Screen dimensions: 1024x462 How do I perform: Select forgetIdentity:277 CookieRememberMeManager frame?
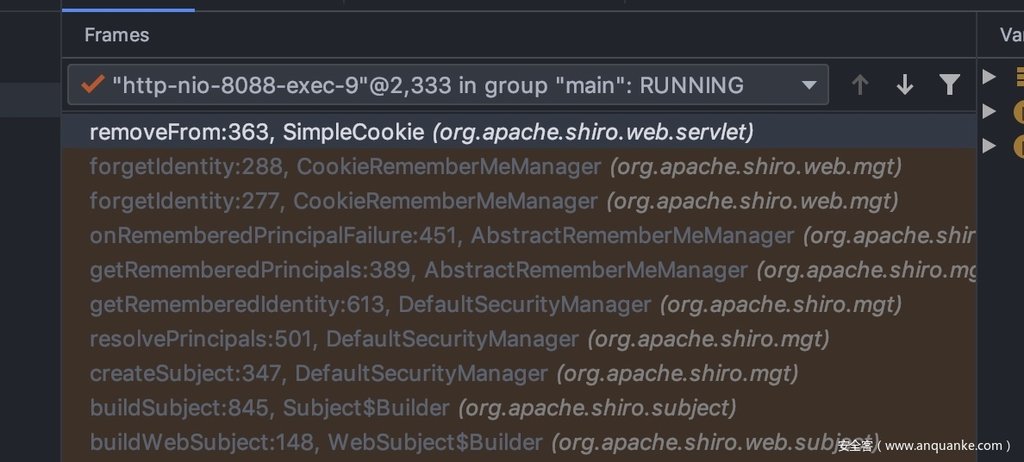coord(519,201)
